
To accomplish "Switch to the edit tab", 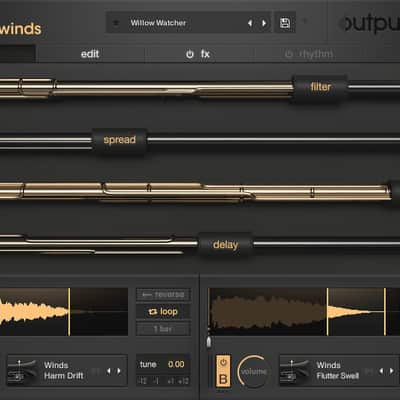I will (90, 54).
